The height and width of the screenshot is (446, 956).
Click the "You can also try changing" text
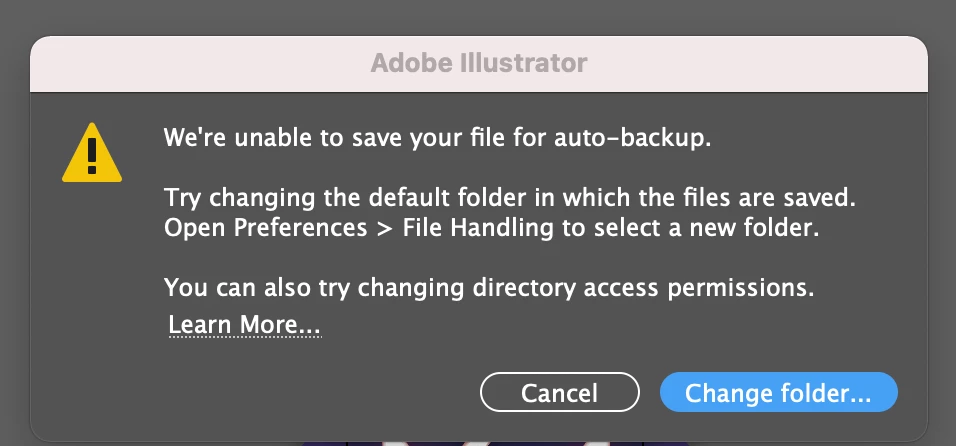(317, 287)
